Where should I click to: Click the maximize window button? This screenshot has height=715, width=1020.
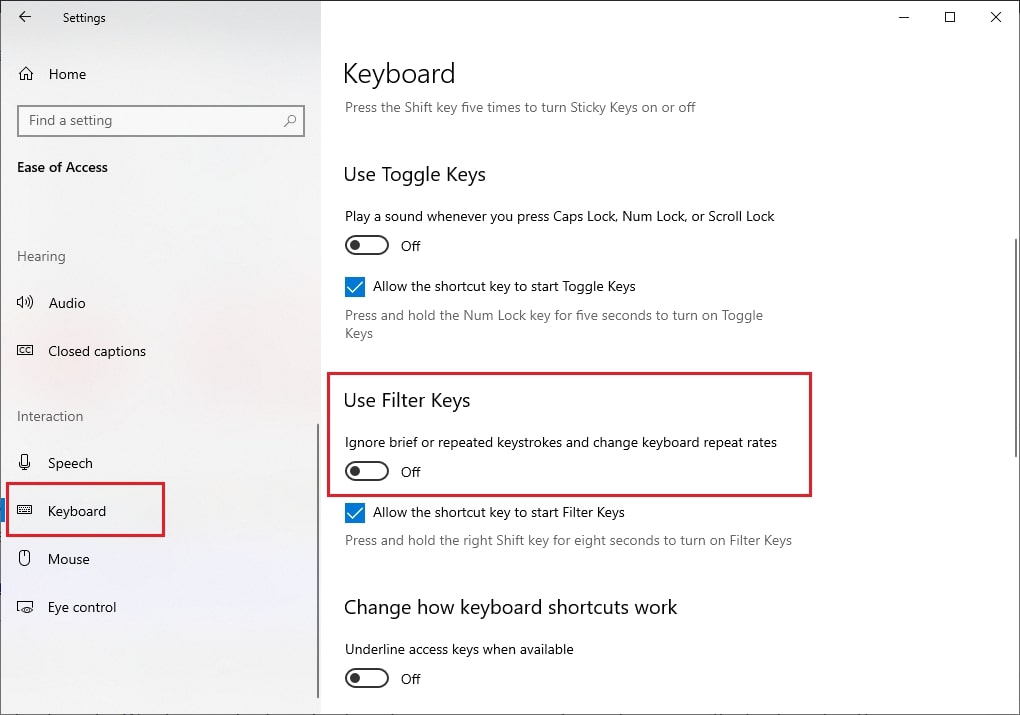tap(950, 17)
